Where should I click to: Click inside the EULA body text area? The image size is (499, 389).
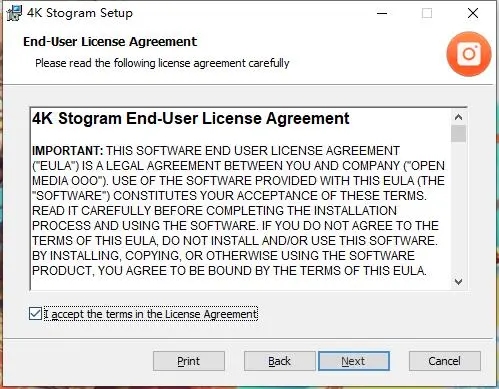(238, 211)
